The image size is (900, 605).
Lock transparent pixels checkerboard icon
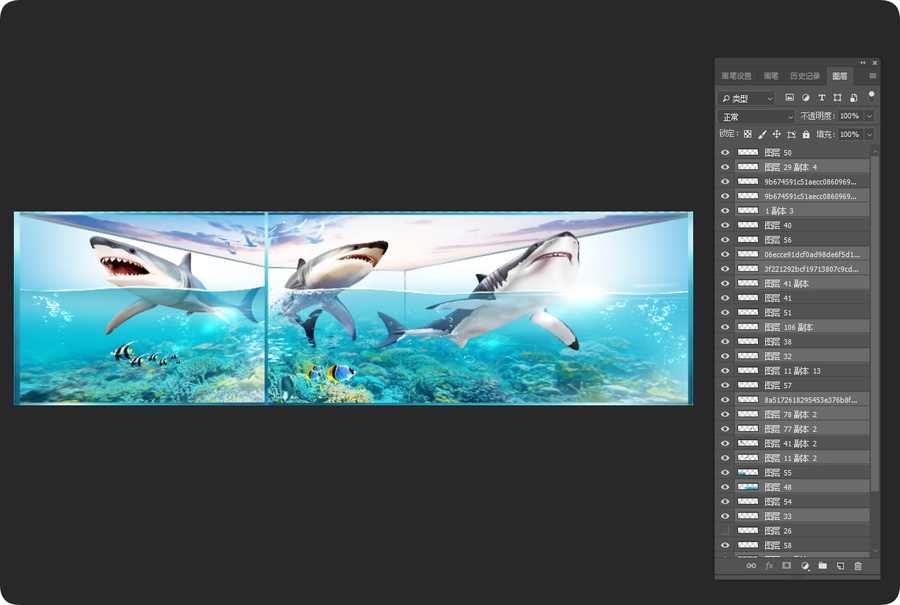click(747, 134)
